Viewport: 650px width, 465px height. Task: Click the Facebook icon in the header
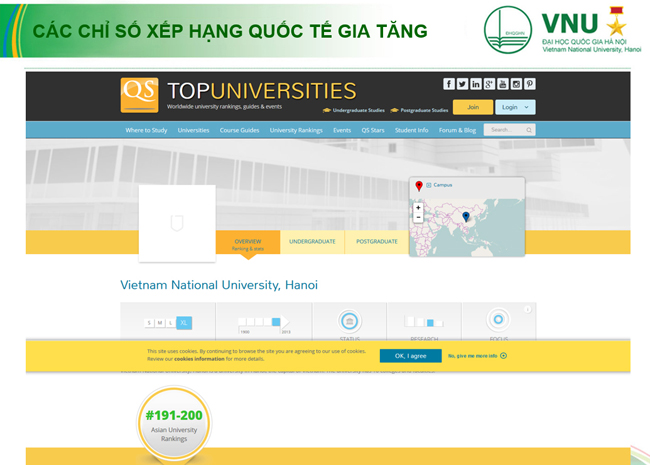click(449, 84)
